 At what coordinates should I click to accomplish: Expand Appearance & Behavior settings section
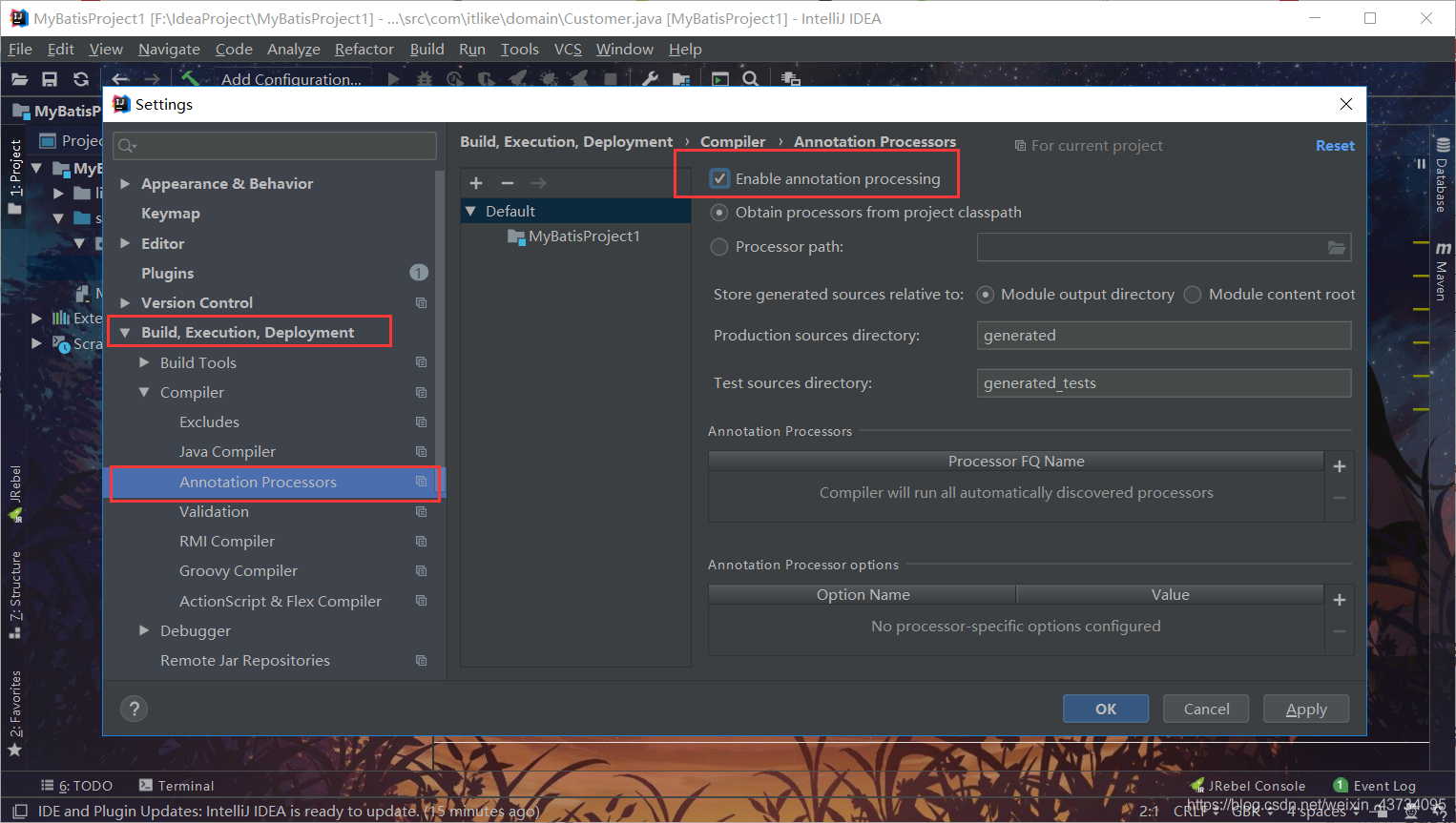click(125, 183)
